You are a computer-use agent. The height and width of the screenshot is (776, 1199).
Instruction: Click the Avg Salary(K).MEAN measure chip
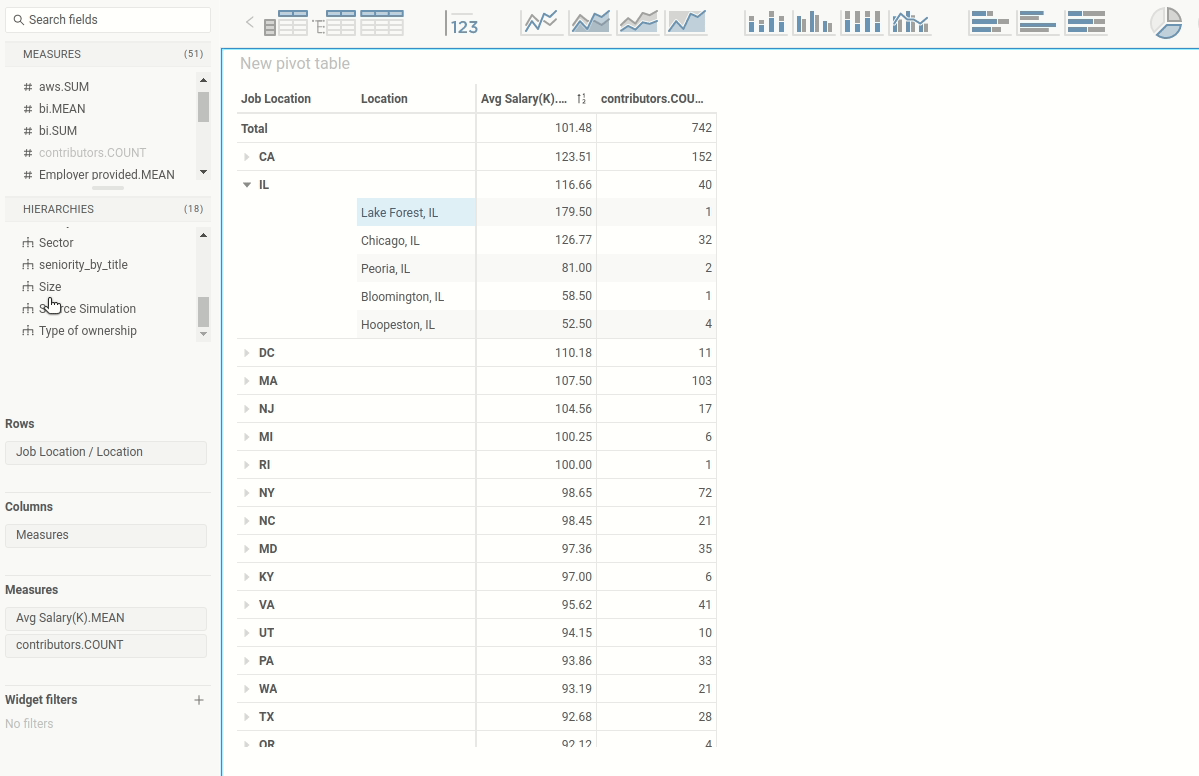tap(105, 618)
